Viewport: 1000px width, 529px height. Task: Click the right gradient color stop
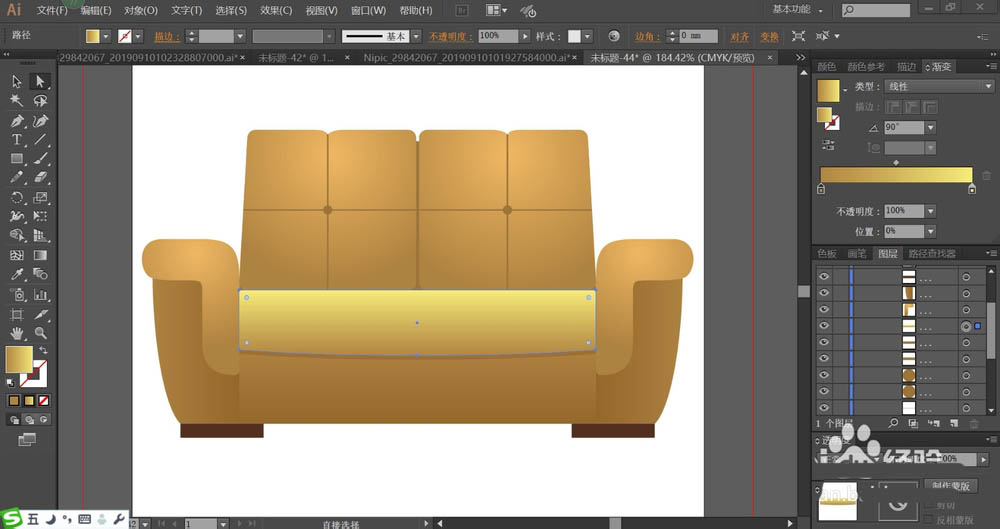point(971,188)
